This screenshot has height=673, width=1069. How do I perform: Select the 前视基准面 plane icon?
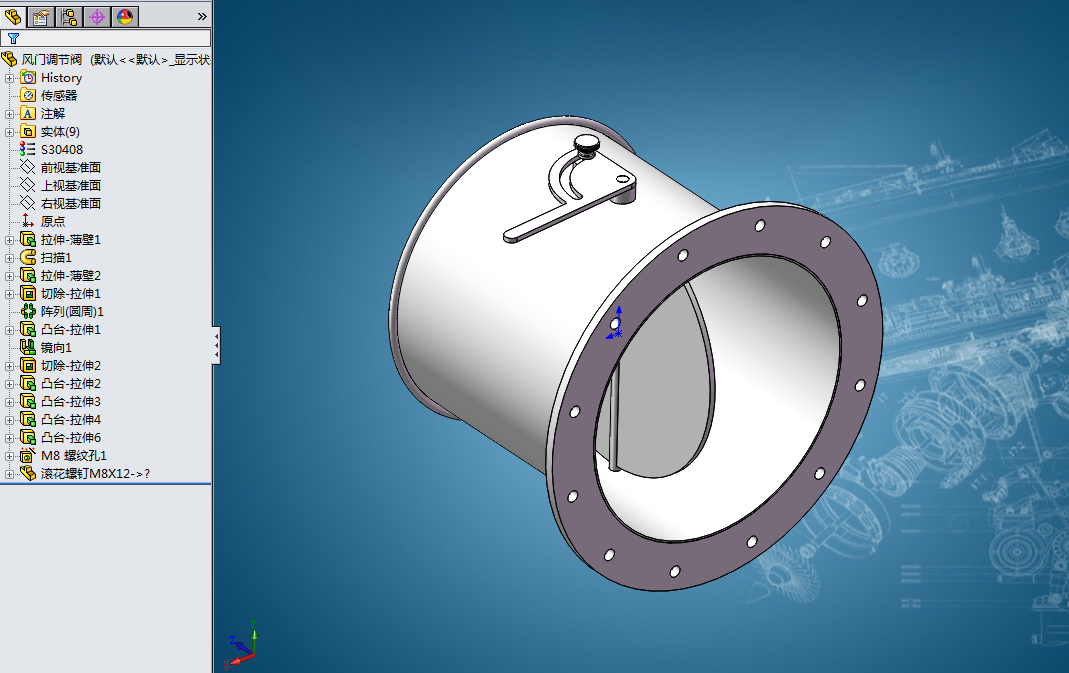pos(28,168)
